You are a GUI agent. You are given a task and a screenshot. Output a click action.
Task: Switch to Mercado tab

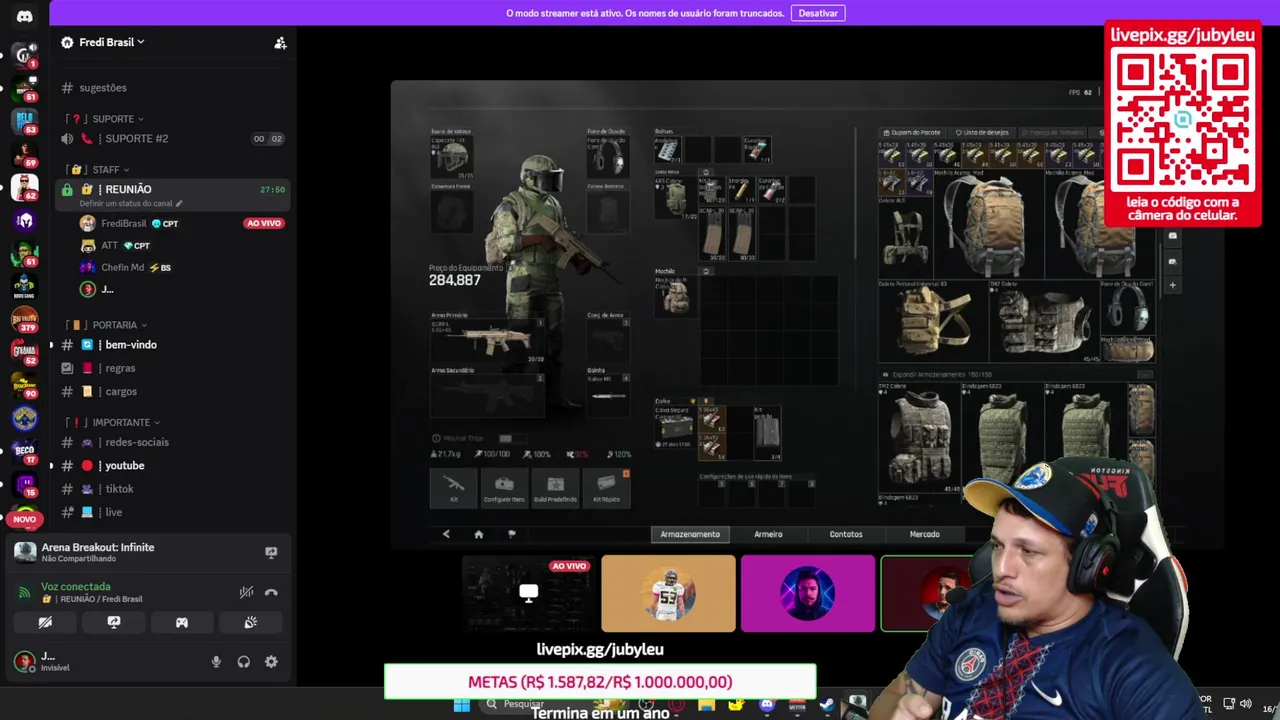[924, 534]
